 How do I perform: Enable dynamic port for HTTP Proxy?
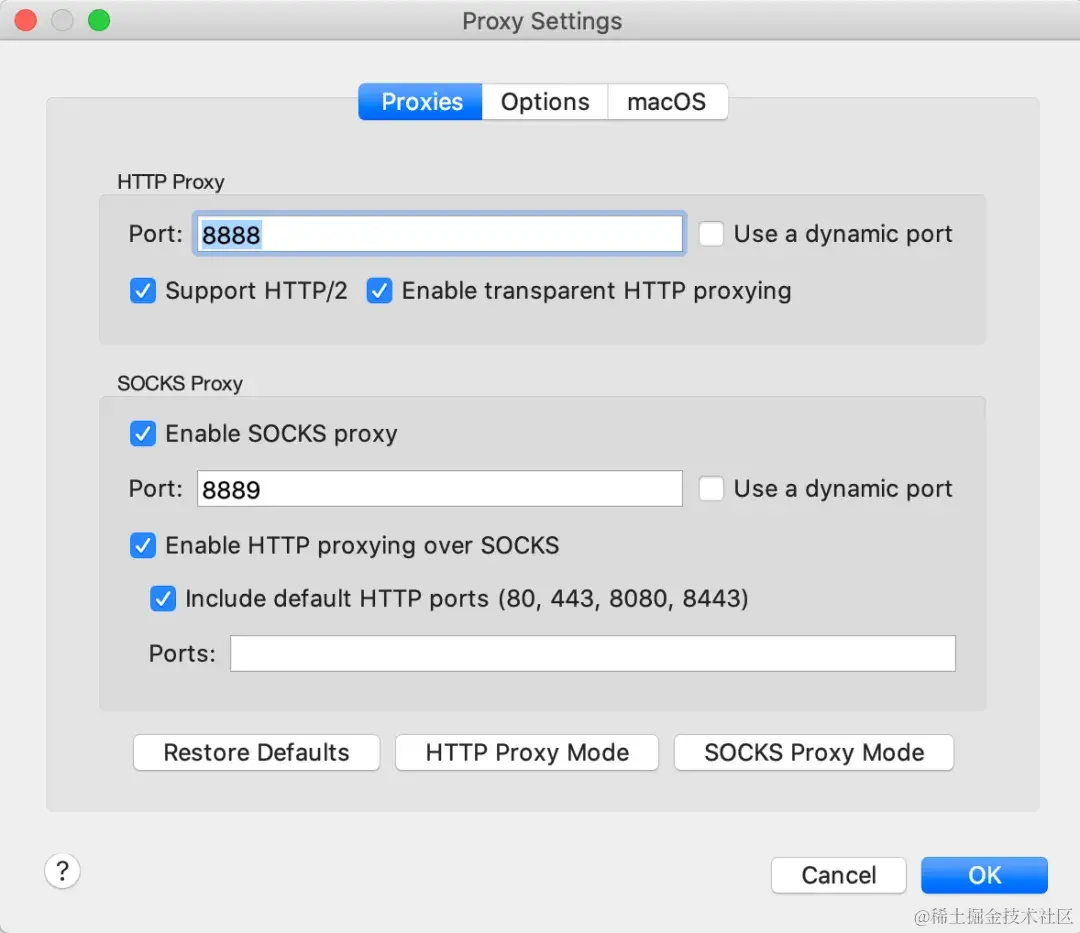pyautogui.click(x=711, y=233)
